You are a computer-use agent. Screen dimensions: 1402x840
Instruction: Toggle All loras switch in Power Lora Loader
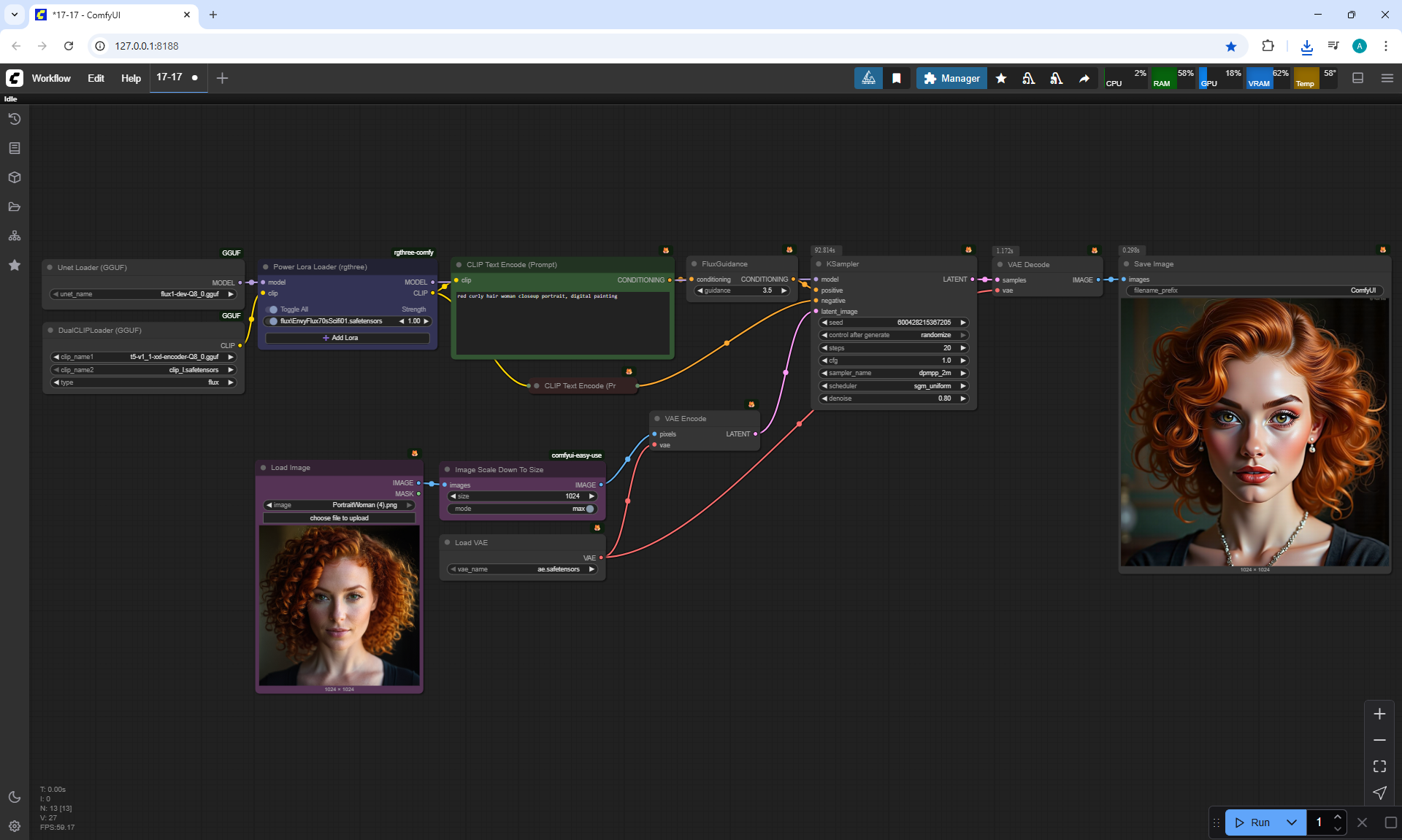click(273, 309)
